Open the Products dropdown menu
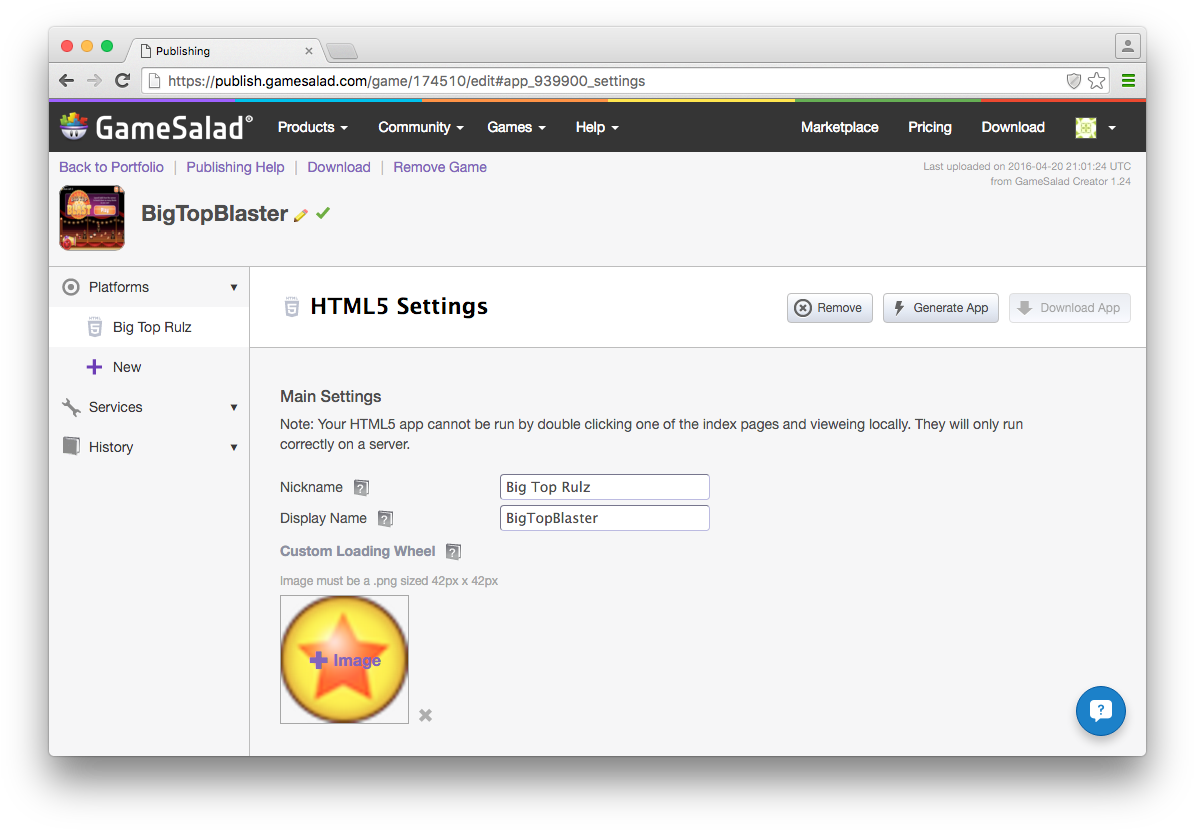Screen dimensions: 1194x830 [312, 127]
